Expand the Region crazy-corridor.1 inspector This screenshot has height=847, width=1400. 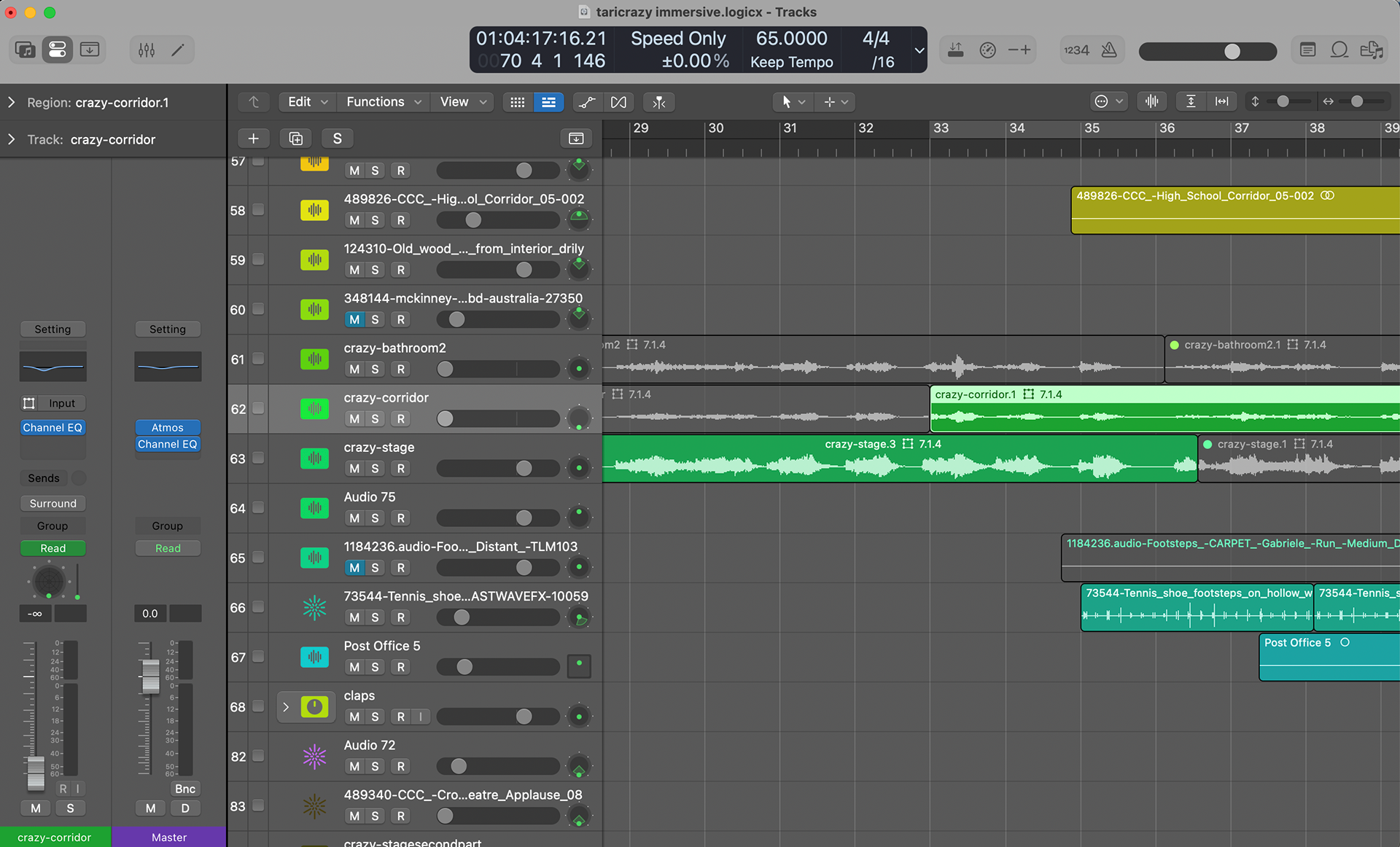click(x=12, y=103)
